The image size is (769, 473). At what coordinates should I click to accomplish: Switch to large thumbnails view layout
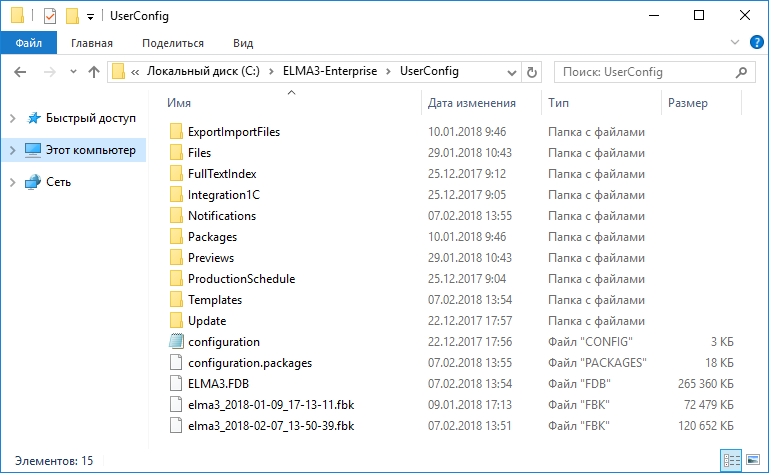pos(753,460)
